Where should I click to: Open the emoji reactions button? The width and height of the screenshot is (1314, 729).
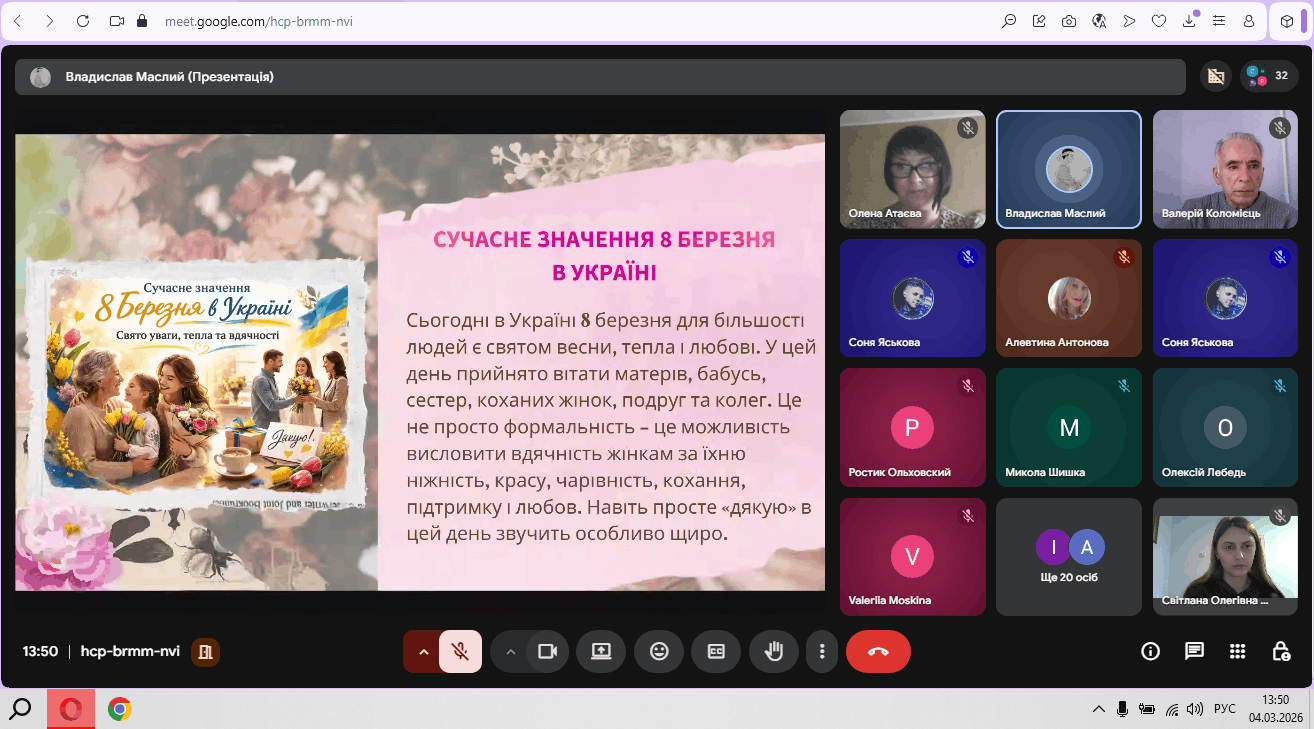pos(659,651)
